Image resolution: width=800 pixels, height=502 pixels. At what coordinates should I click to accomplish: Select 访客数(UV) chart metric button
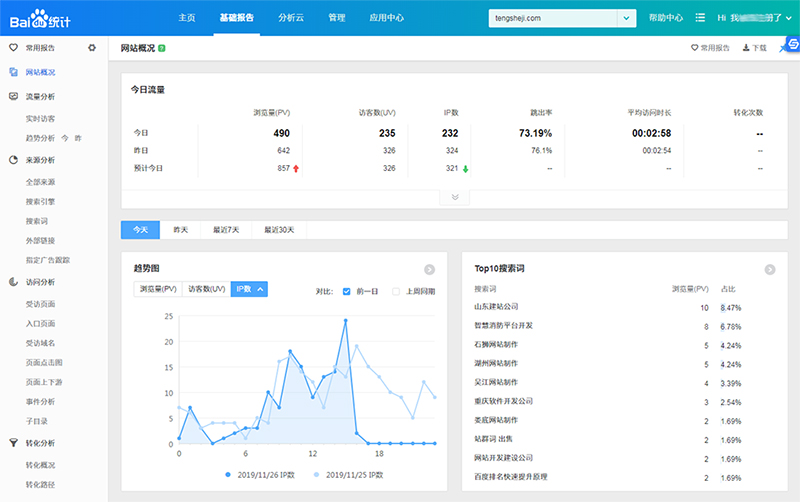(x=207, y=289)
